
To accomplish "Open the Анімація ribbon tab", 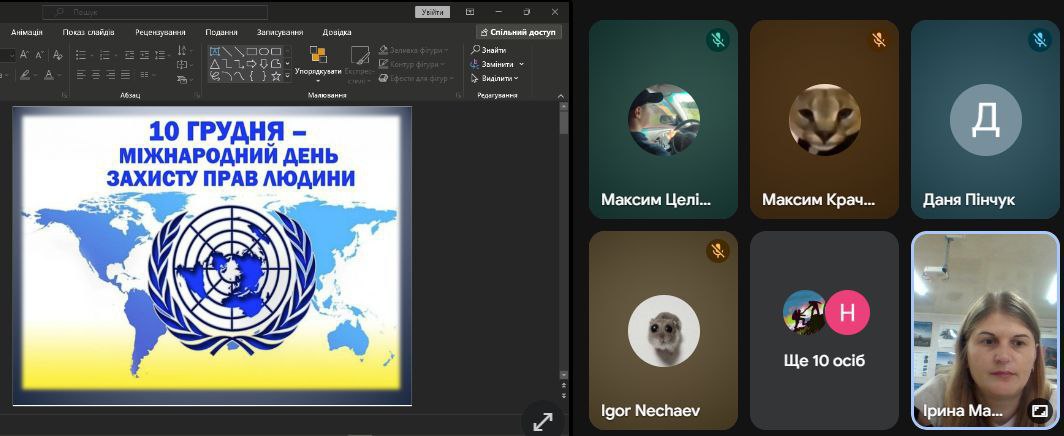I will coord(27,32).
